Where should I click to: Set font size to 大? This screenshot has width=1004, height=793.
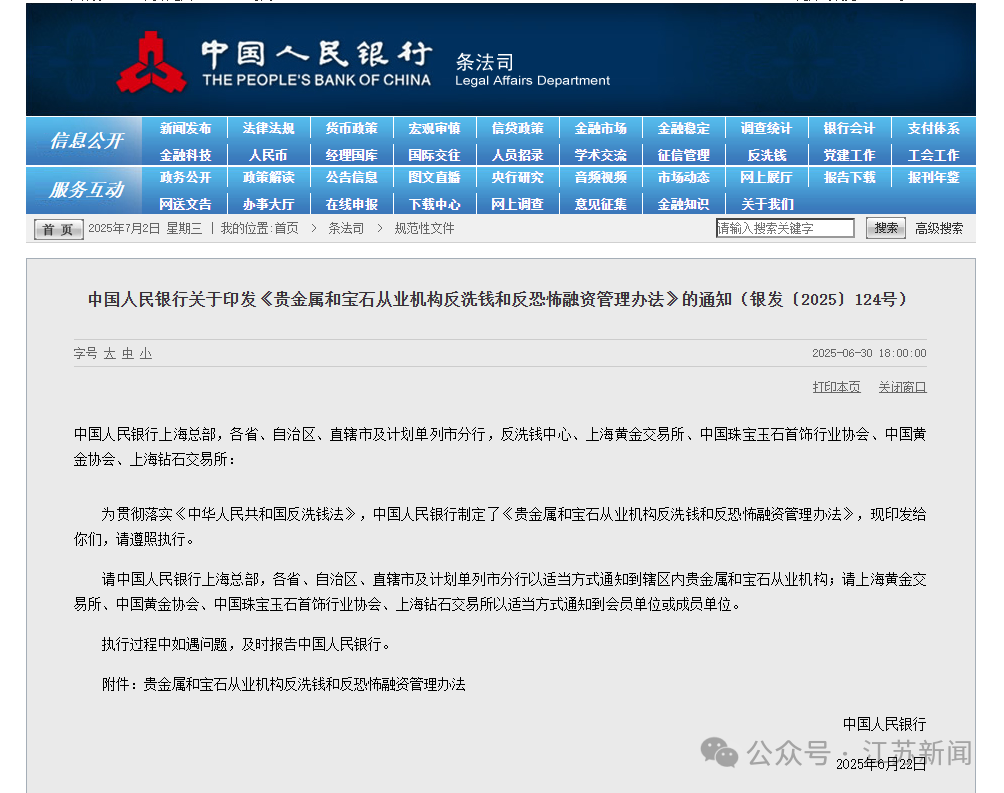tap(109, 354)
